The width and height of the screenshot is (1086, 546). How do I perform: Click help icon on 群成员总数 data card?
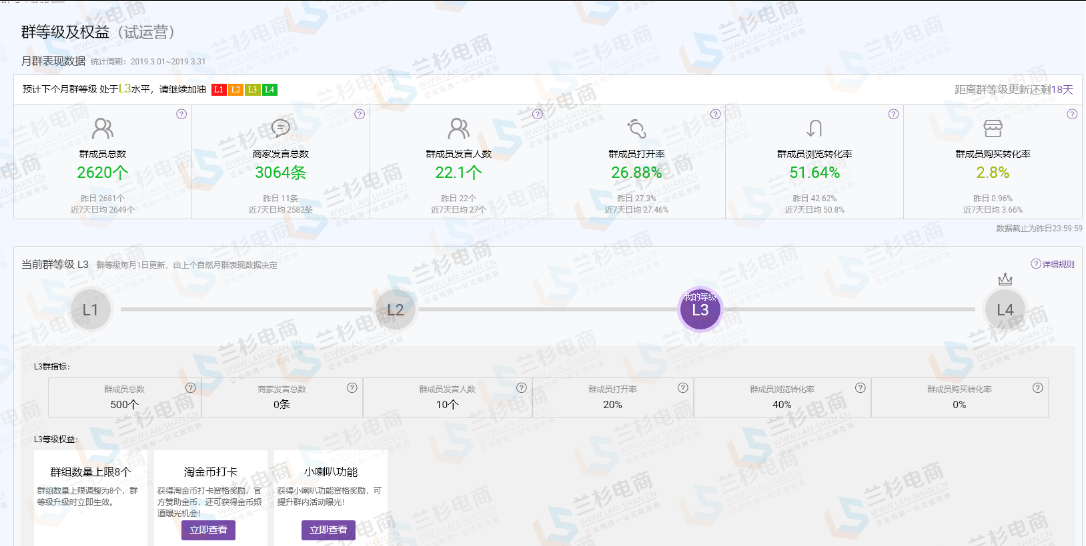point(181,114)
